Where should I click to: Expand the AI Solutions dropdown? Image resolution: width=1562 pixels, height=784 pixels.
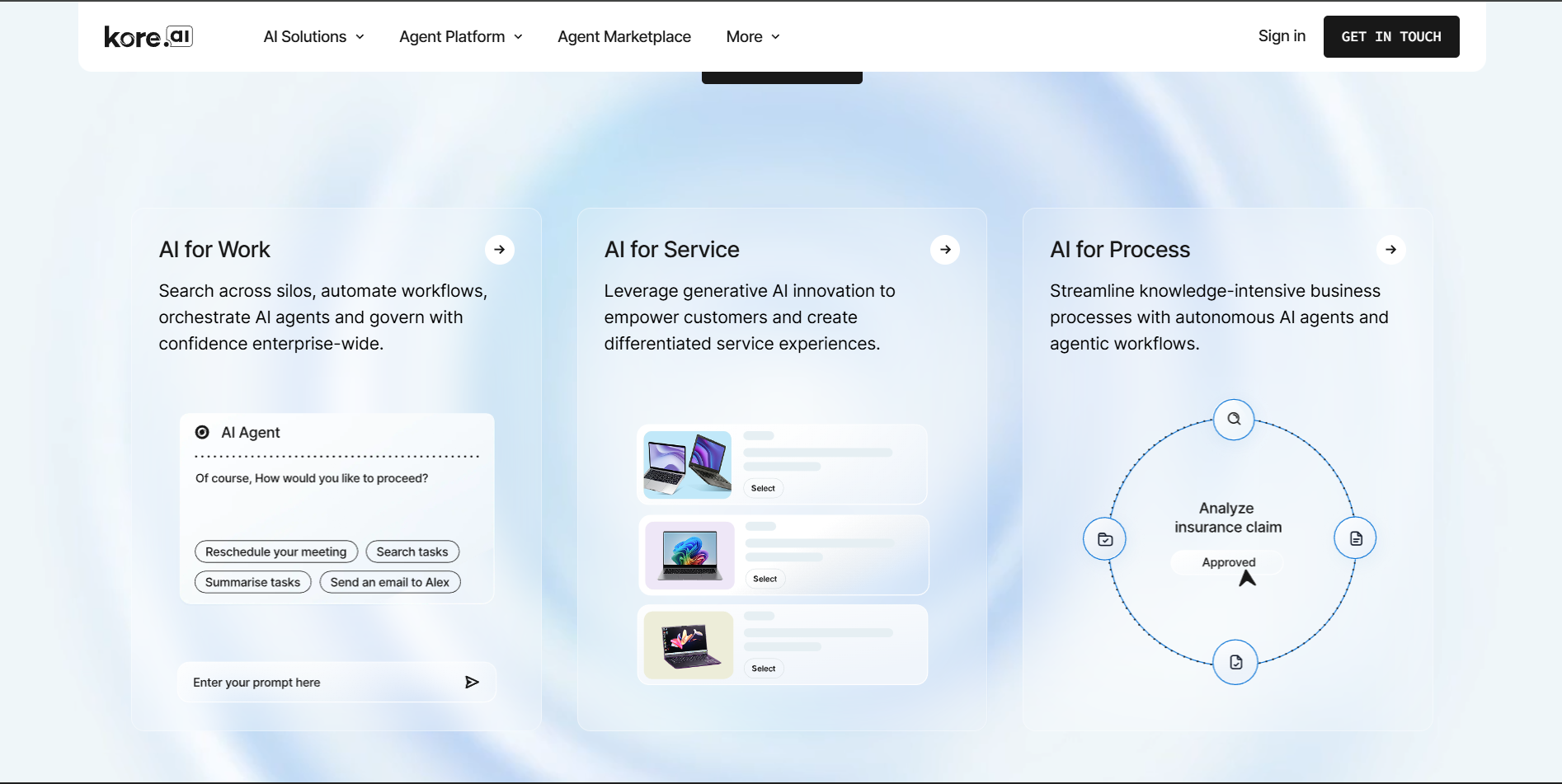point(313,37)
